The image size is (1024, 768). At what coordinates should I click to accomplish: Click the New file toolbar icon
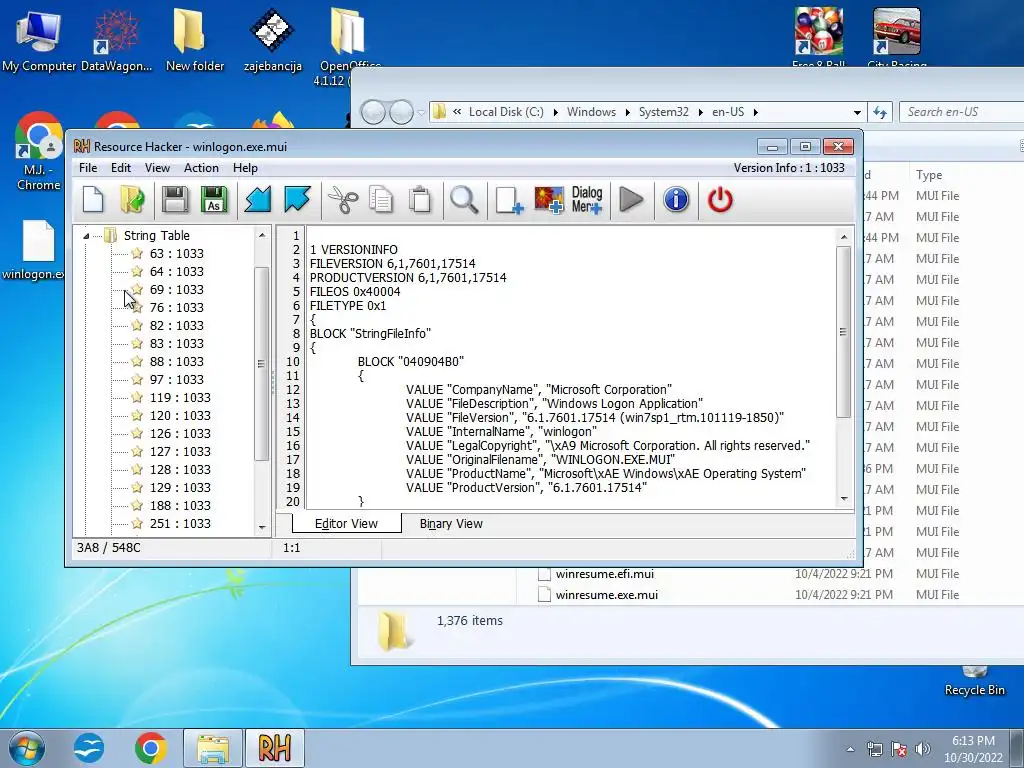click(93, 199)
